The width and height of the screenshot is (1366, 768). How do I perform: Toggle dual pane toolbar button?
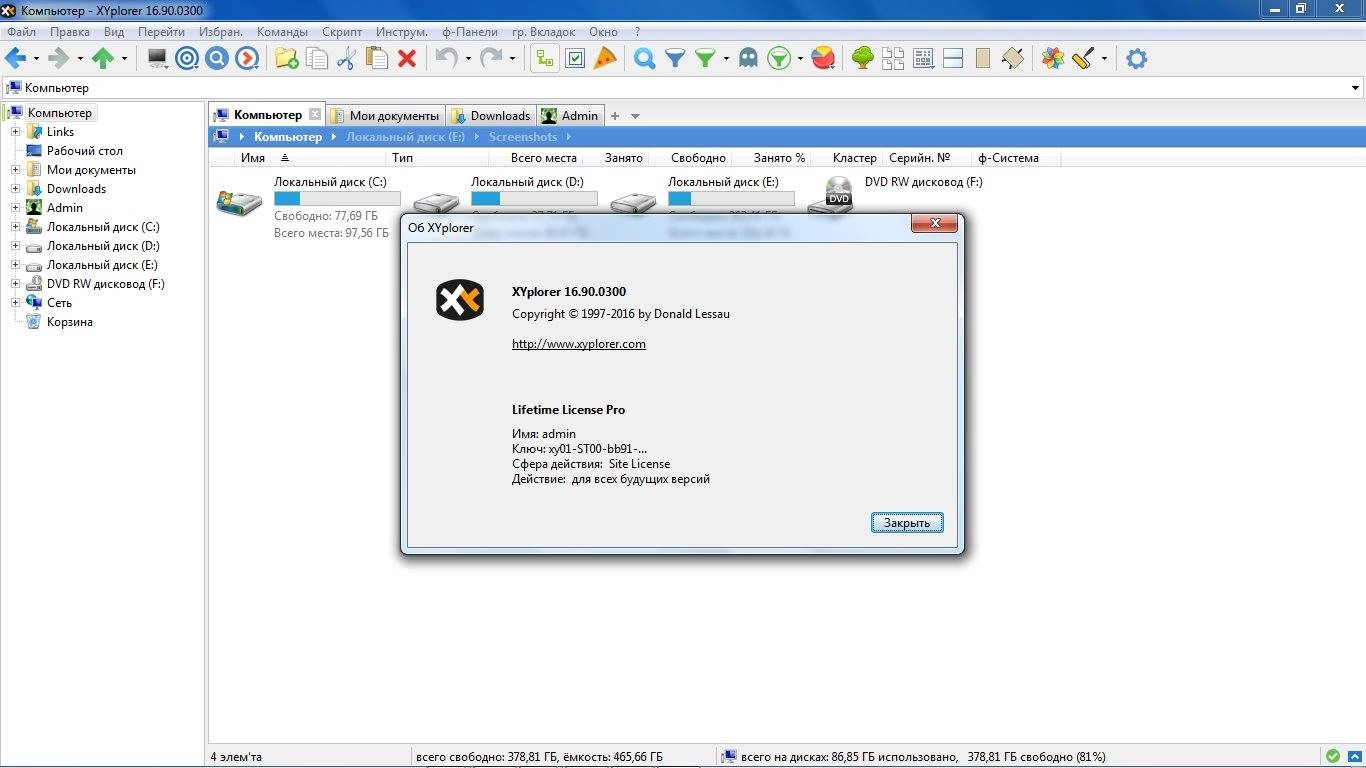pos(953,59)
